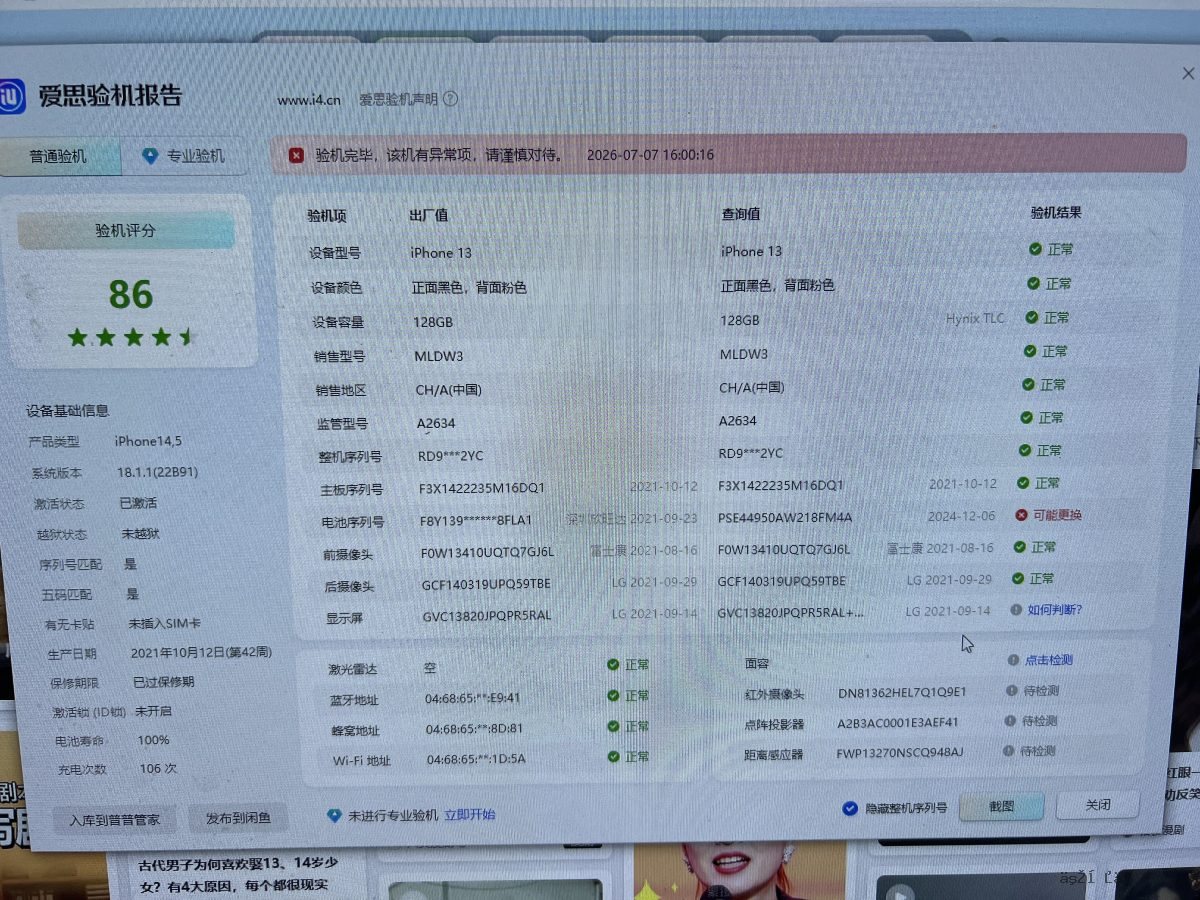Click the score value 86

[x=131, y=295]
